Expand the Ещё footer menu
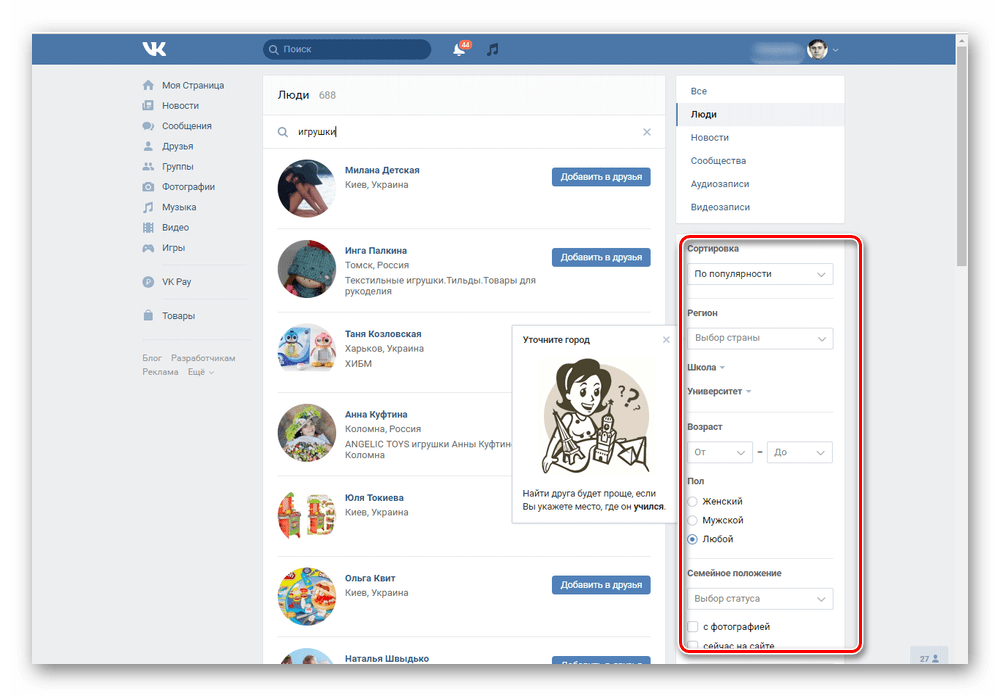 (x=201, y=372)
